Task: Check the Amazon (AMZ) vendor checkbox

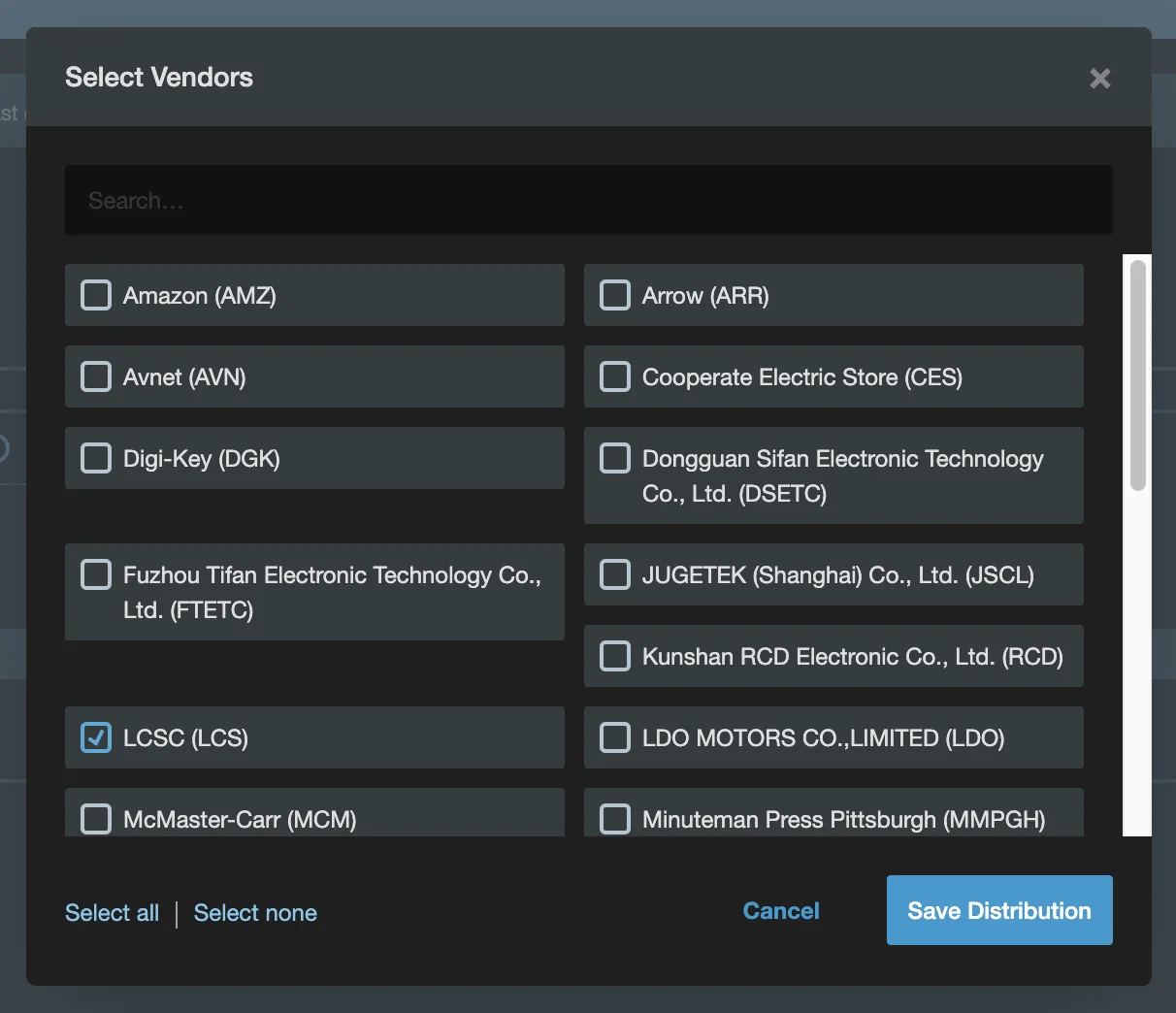Action: [x=96, y=295]
